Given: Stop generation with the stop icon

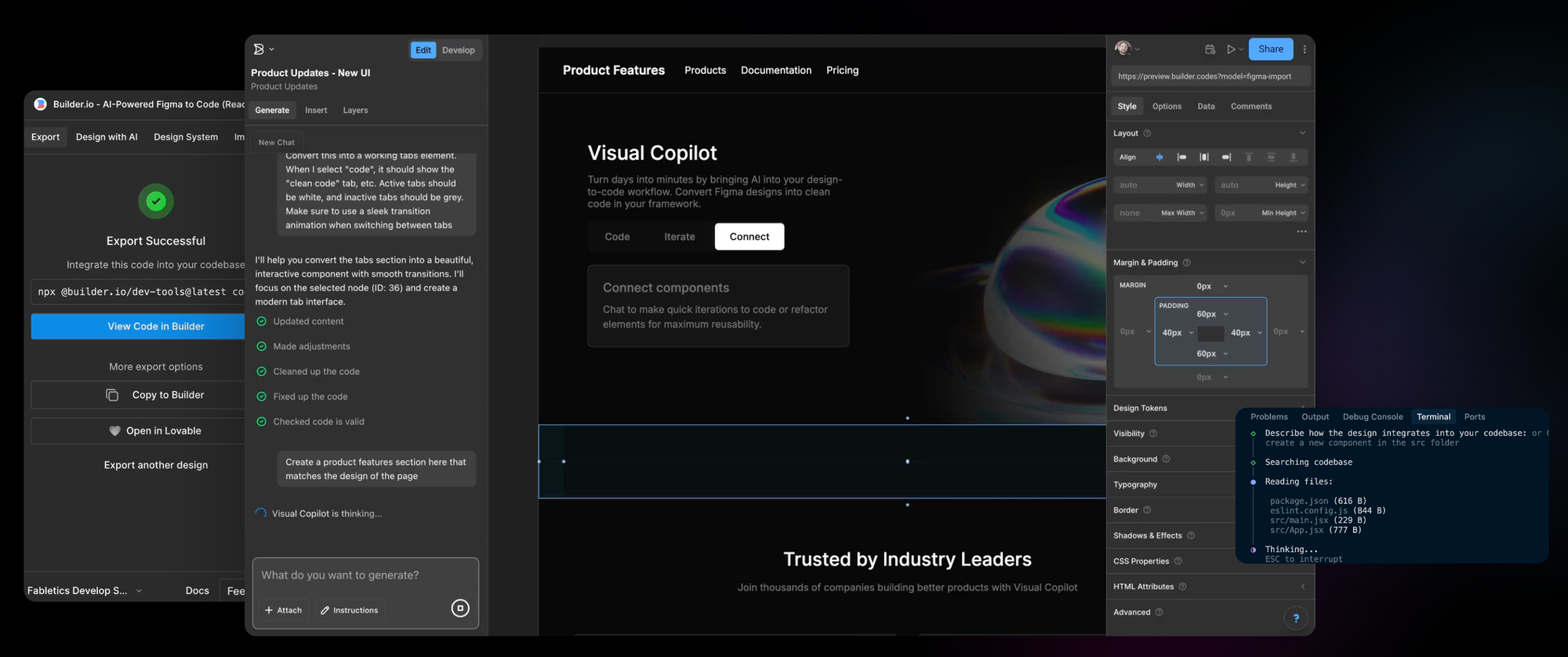Looking at the screenshot, I should (460, 608).
